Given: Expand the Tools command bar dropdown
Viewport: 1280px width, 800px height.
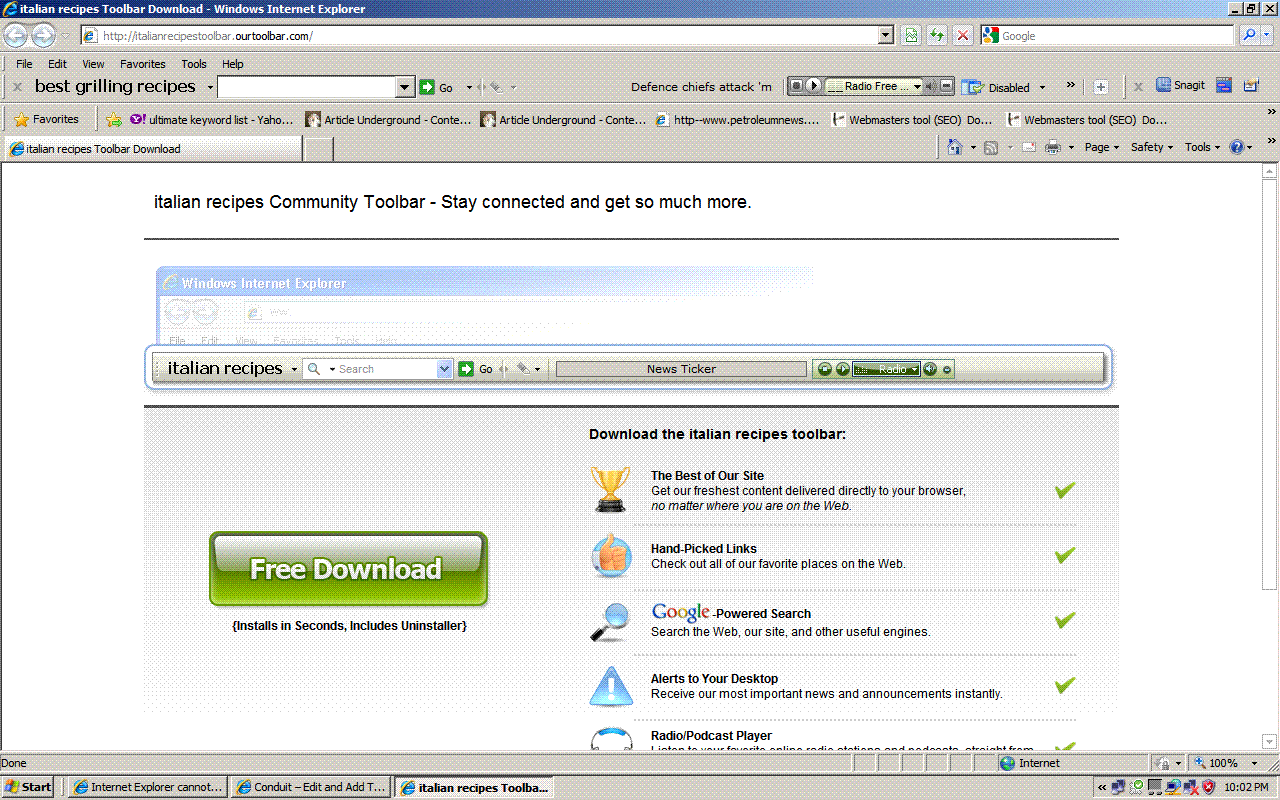Looking at the screenshot, I should click(1203, 148).
